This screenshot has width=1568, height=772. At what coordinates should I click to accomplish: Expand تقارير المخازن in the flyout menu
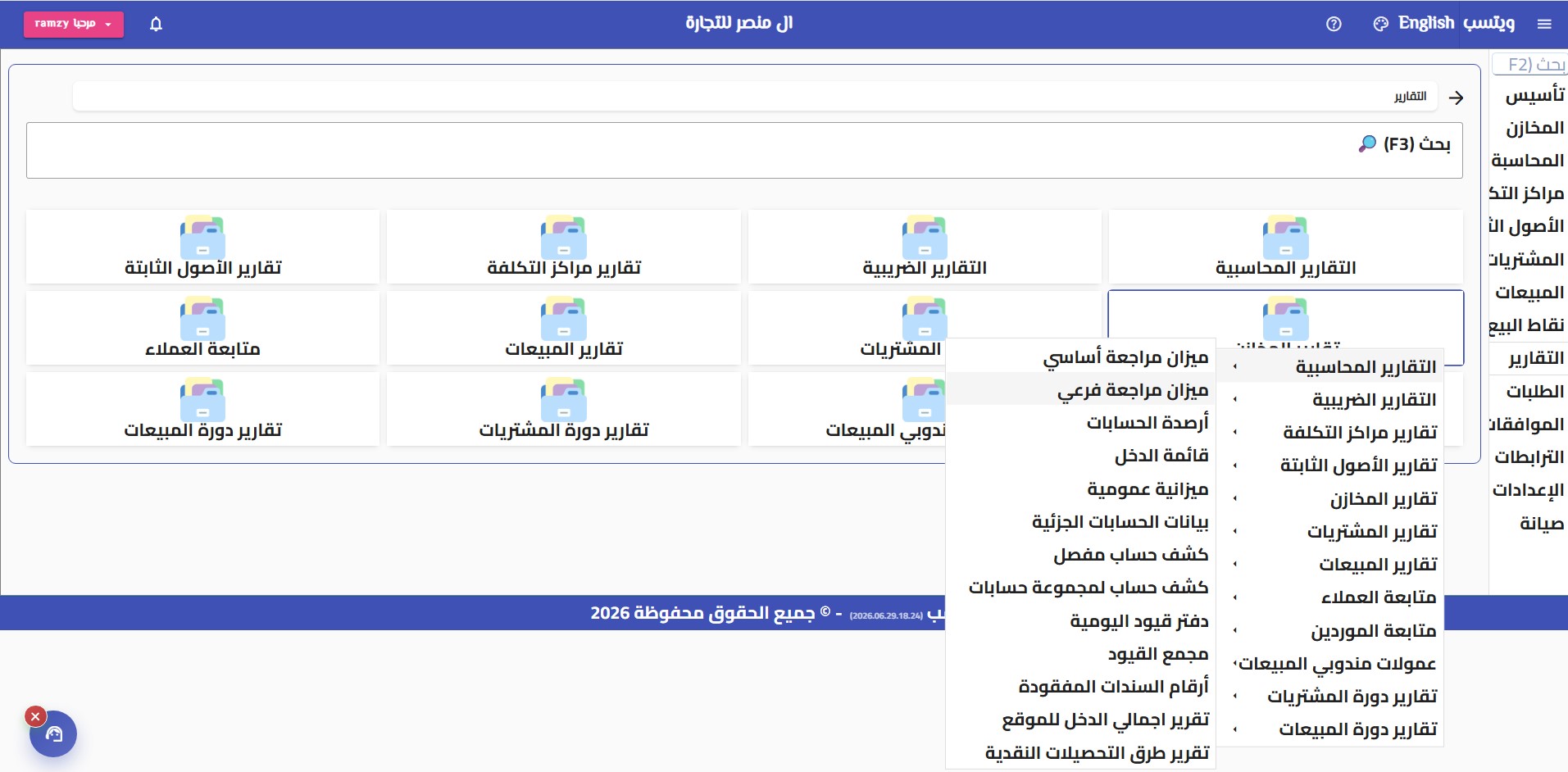click(x=1329, y=499)
